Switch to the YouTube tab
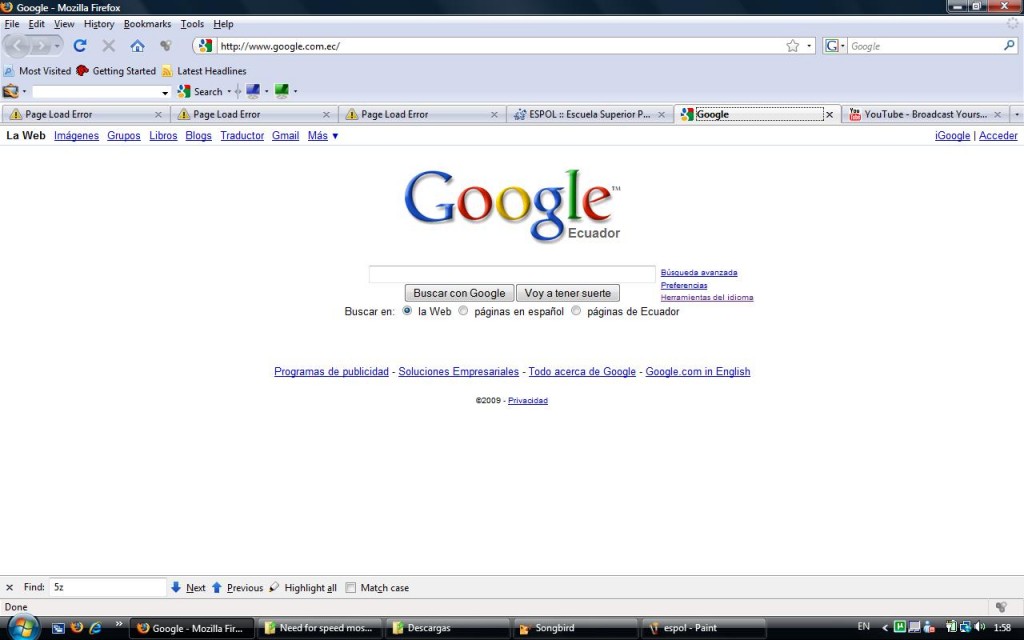 tap(925, 114)
